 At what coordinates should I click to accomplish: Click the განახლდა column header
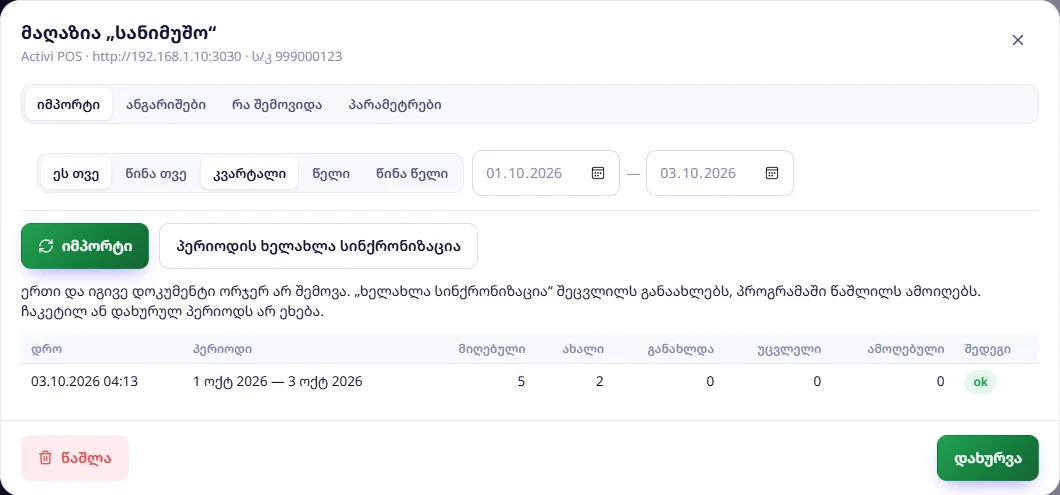coord(681,349)
